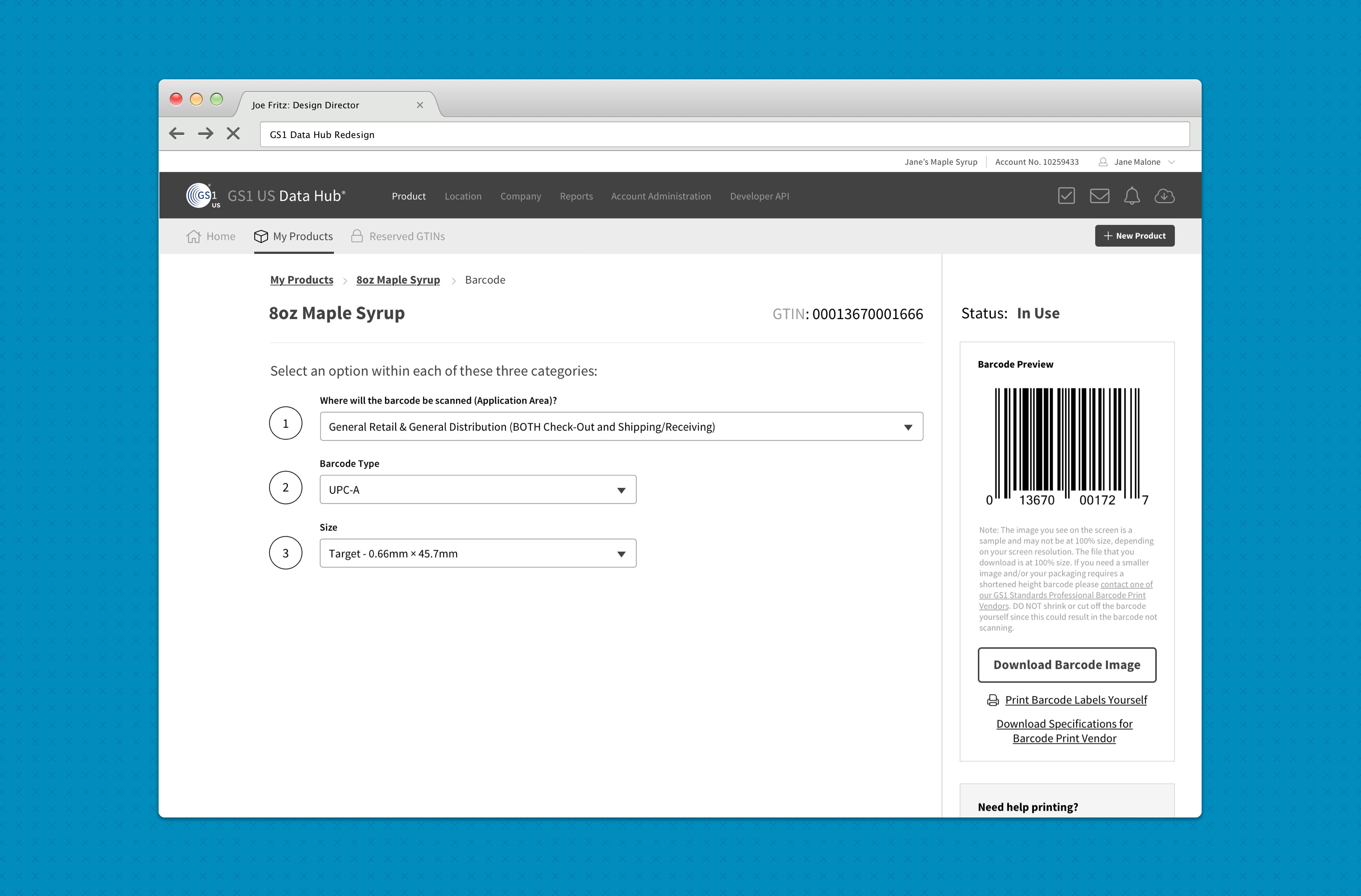Open the checklist tasks icon
The image size is (1361, 896).
tap(1066, 196)
